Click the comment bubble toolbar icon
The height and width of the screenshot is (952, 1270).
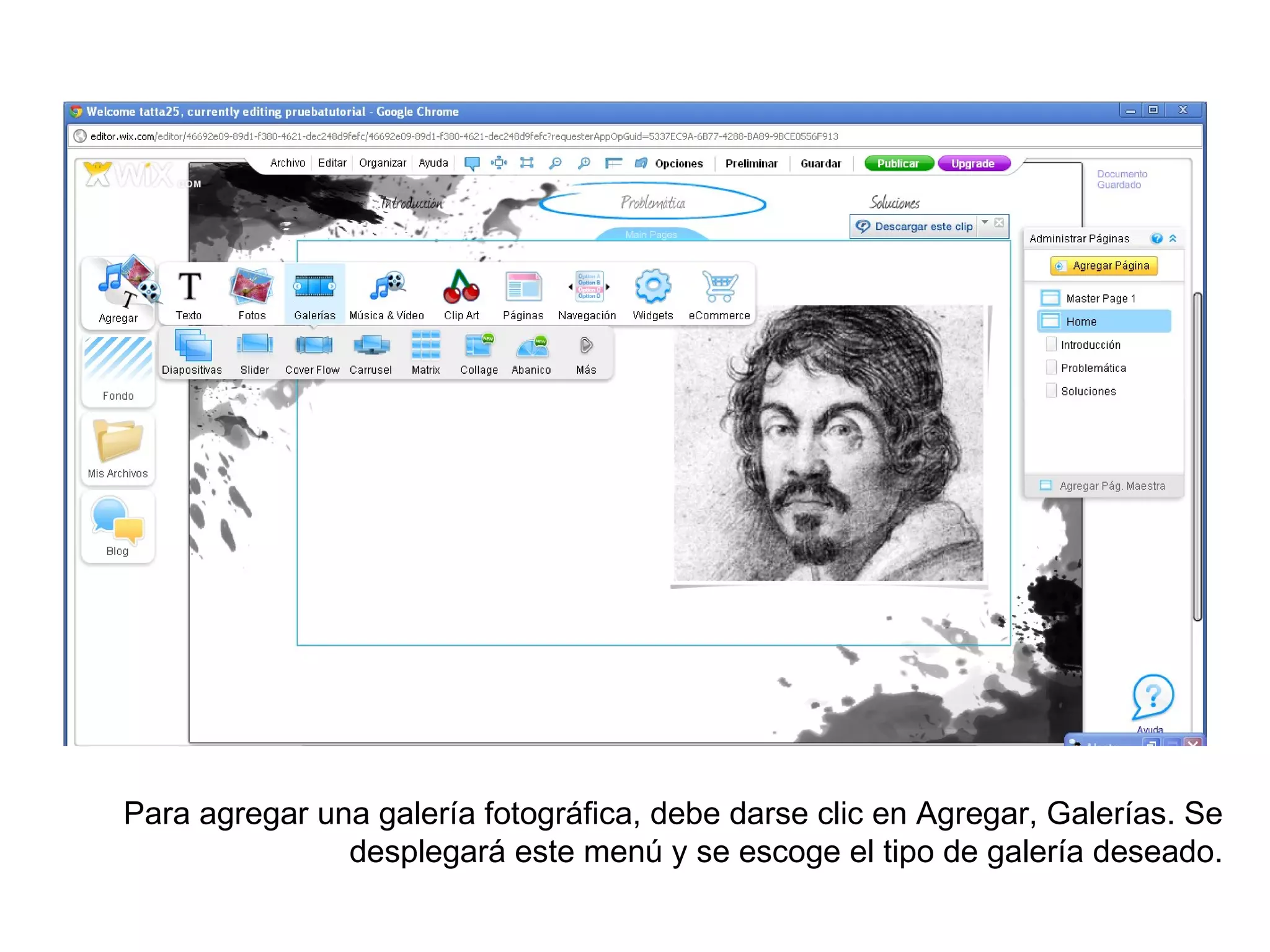(472, 164)
